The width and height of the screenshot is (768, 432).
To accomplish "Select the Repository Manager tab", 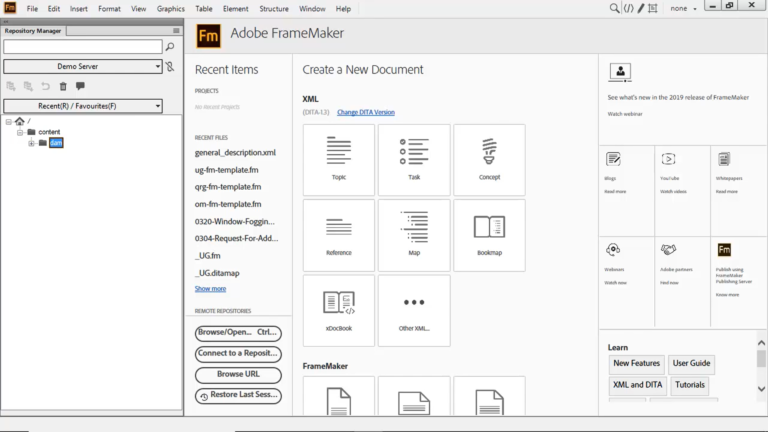I will 33,30.
